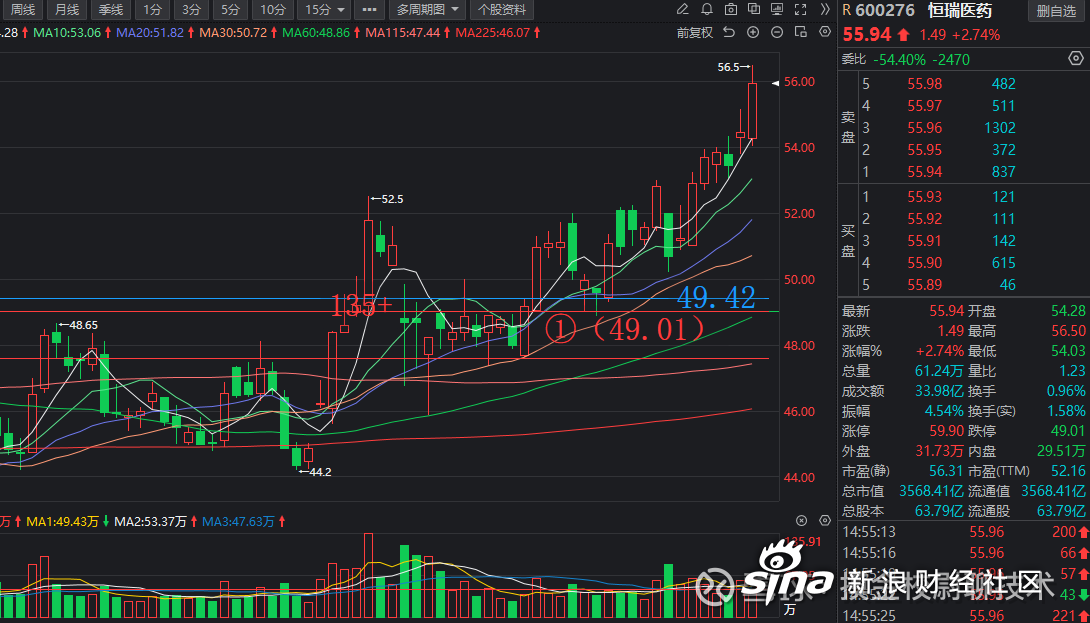
Task: Open 个股资料 stock info
Action: (x=503, y=10)
